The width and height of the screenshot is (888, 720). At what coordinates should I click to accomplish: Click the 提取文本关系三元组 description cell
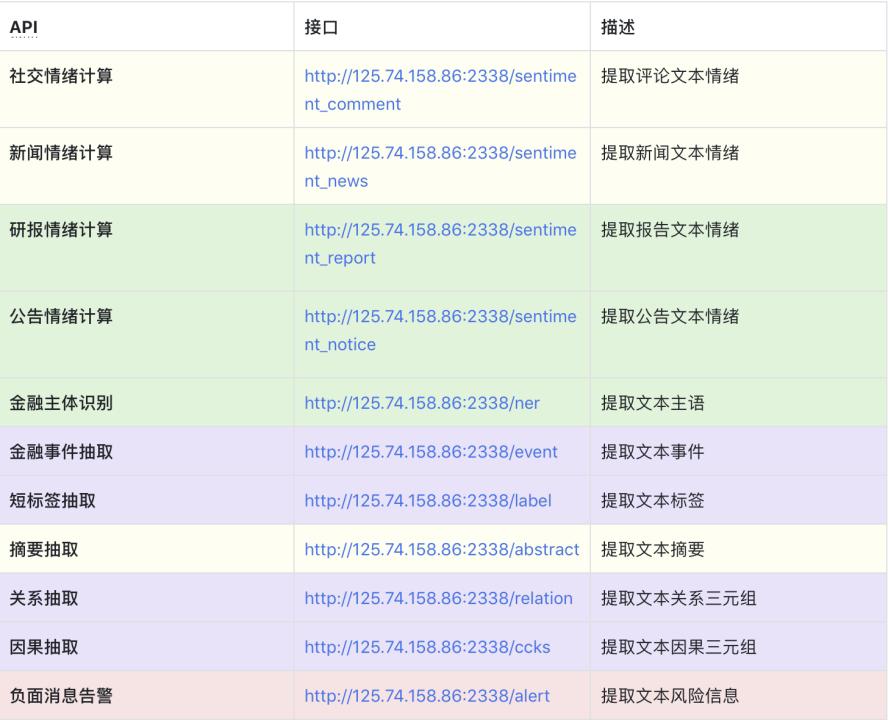(x=678, y=598)
